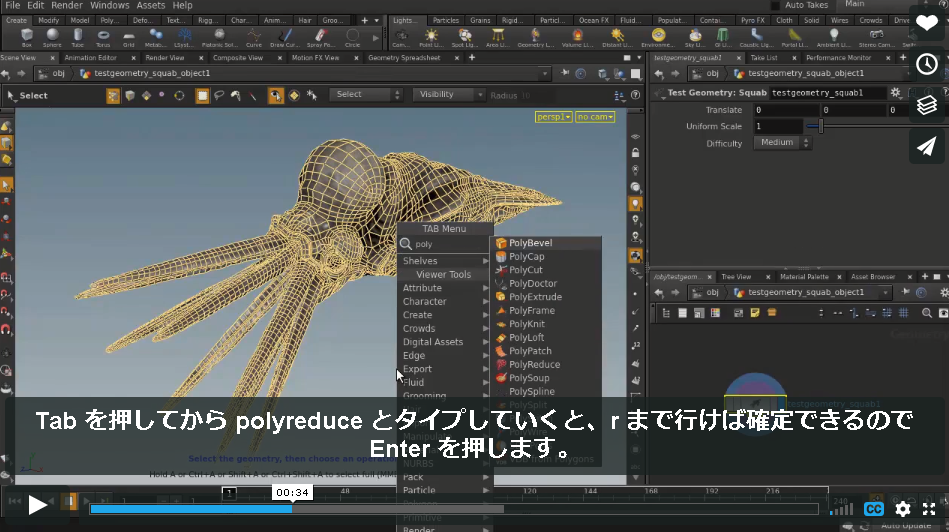Add an Area Light from shelf
This screenshot has width=949, height=532.
497,38
